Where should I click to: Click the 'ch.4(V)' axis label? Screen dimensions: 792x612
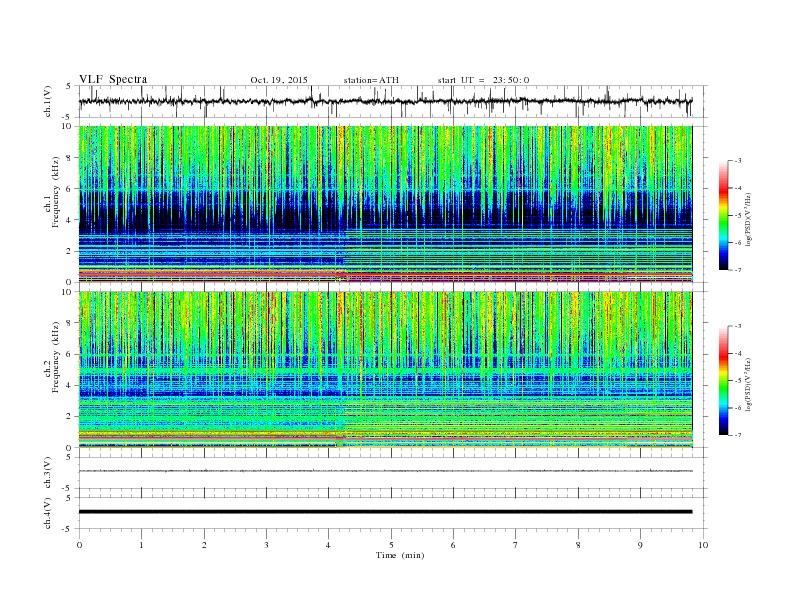(48, 513)
